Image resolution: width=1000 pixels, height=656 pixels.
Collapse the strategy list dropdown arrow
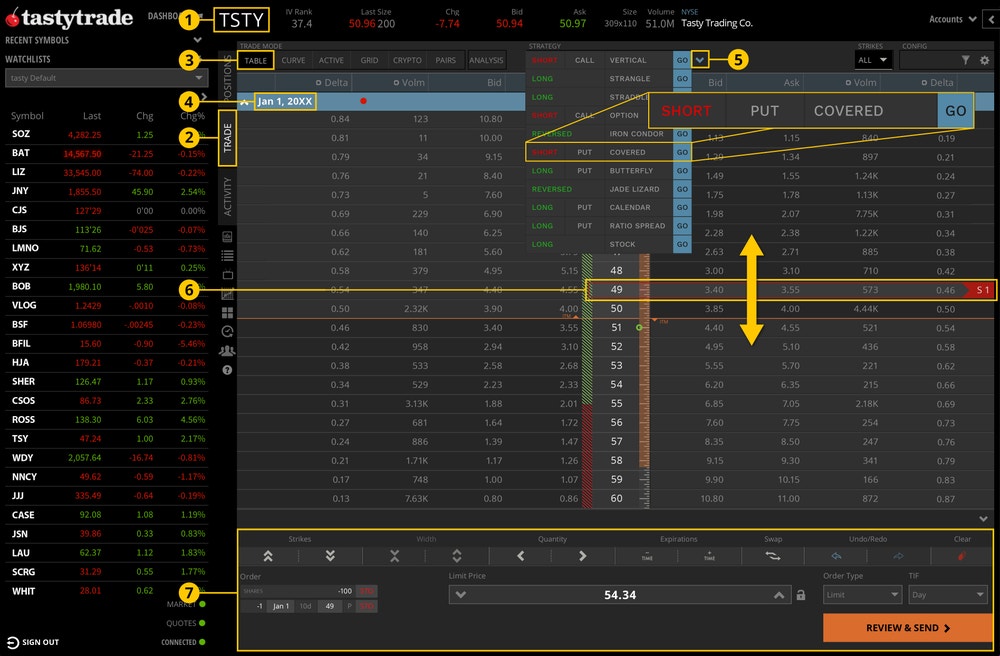(700, 60)
